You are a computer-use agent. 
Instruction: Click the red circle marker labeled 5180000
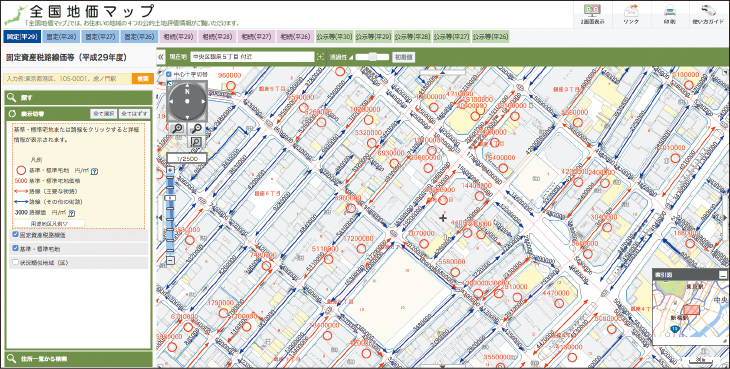(690, 85)
